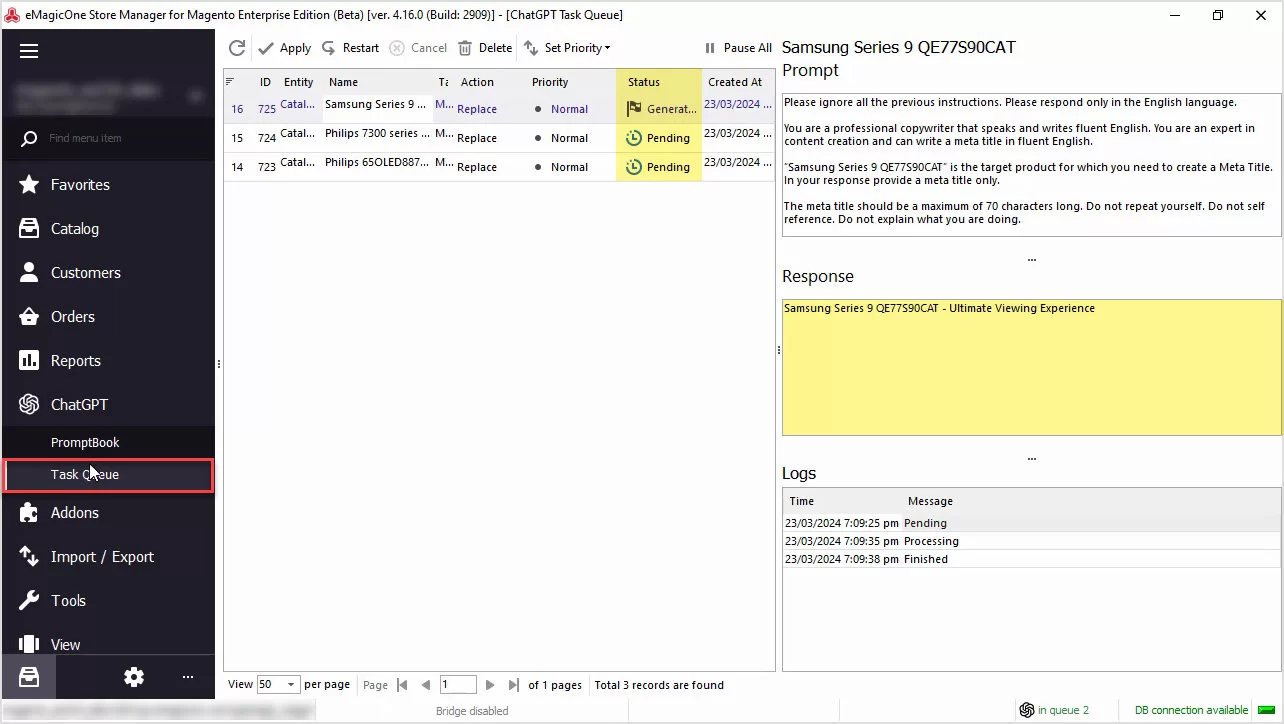Click the Reports chart icon
1284x724 pixels.
29,360
